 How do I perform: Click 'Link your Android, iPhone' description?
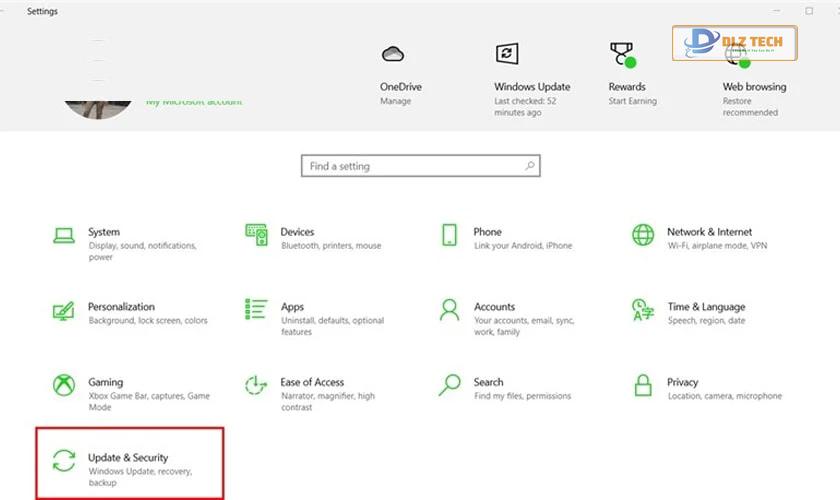(x=523, y=245)
